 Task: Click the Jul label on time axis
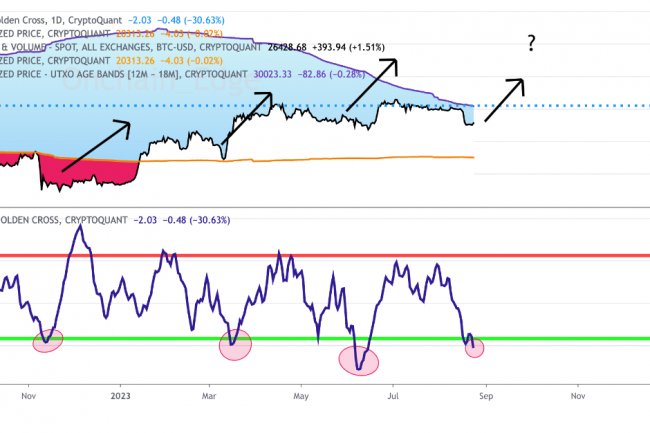392,396
